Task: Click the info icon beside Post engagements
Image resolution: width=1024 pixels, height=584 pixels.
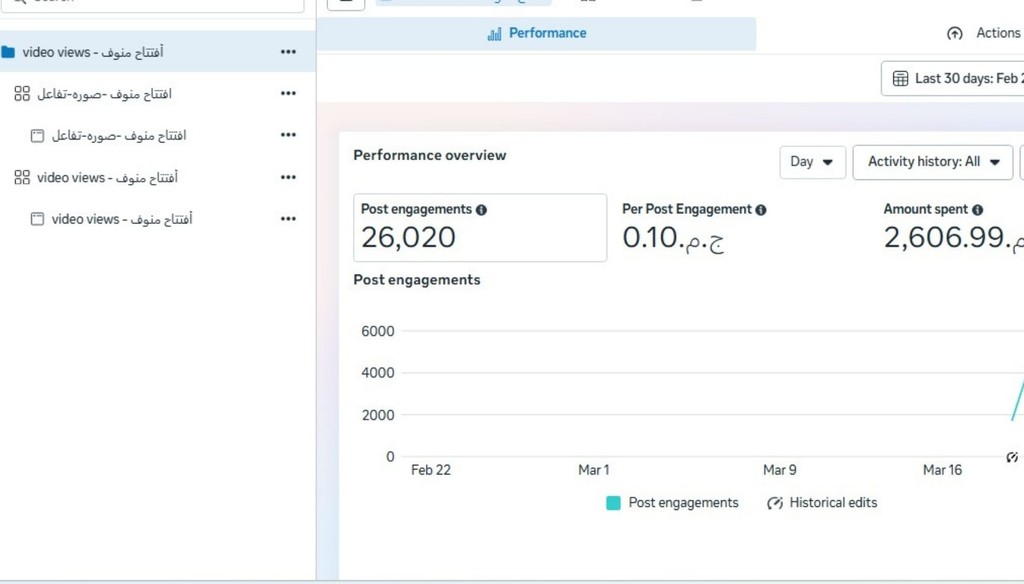Action: [481, 210]
